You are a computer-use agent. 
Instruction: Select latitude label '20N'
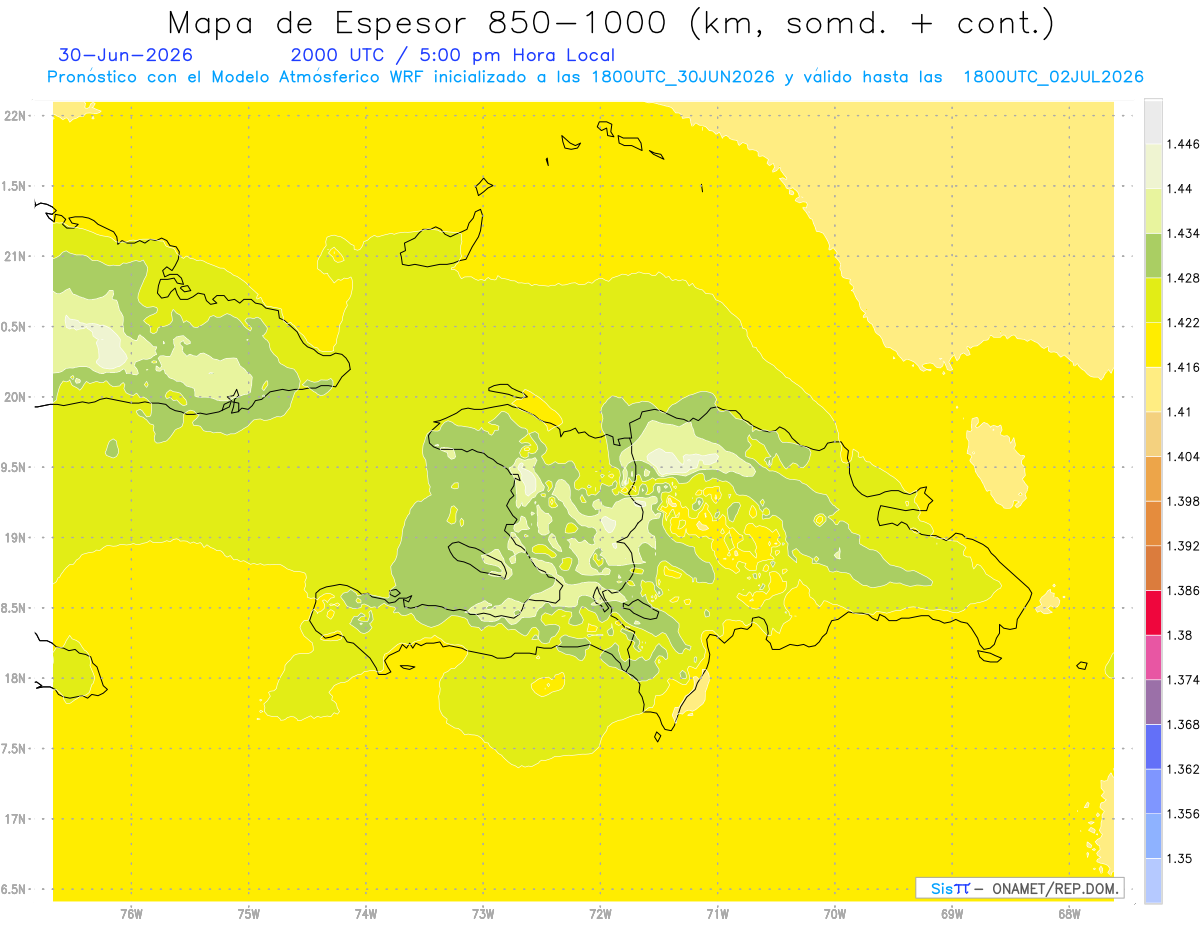click(16, 397)
